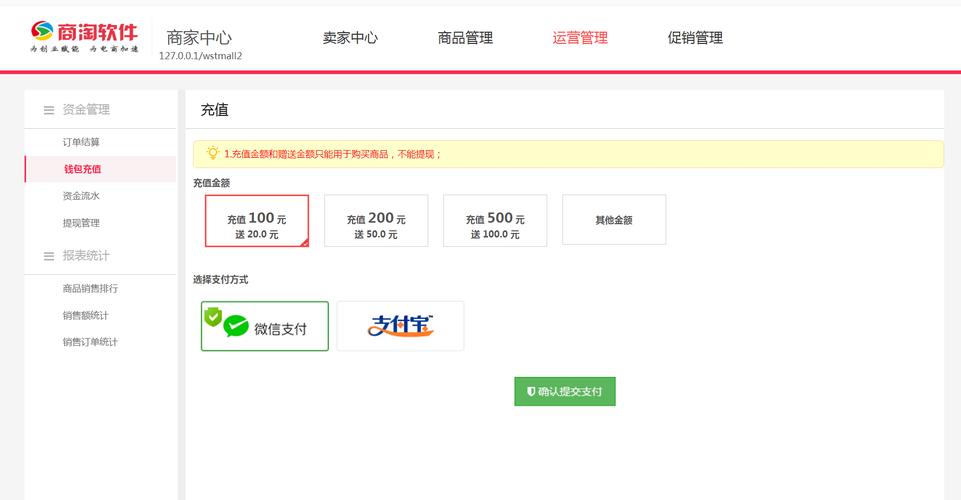Open 商品销售排行 report
The height and width of the screenshot is (500, 961).
coord(90,289)
